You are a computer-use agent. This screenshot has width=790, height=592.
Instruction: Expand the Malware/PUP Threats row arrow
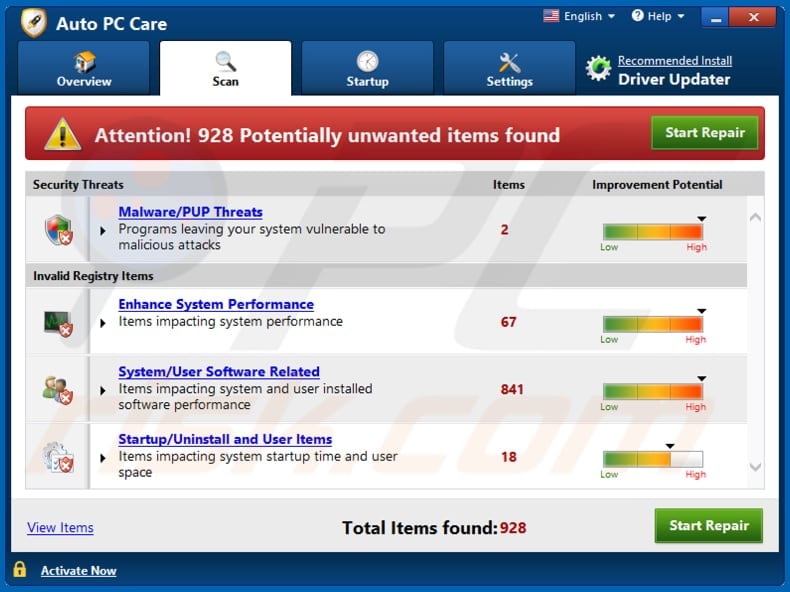(103, 231)
